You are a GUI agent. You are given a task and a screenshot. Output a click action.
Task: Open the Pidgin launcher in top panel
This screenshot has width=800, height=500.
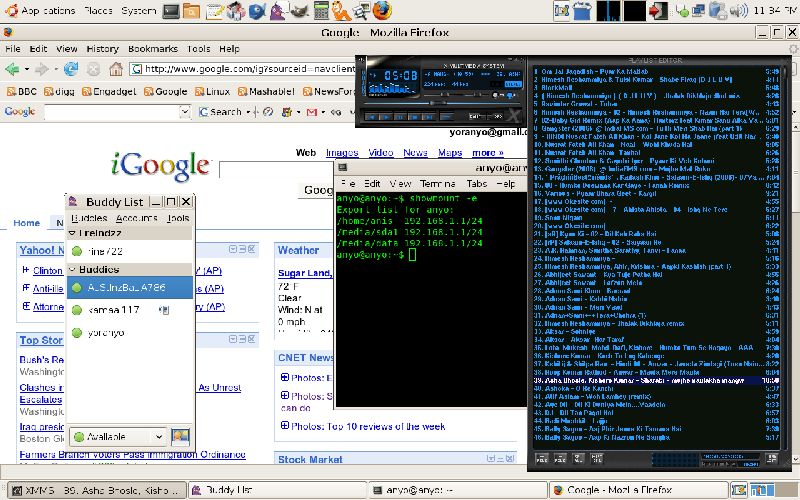278,10
